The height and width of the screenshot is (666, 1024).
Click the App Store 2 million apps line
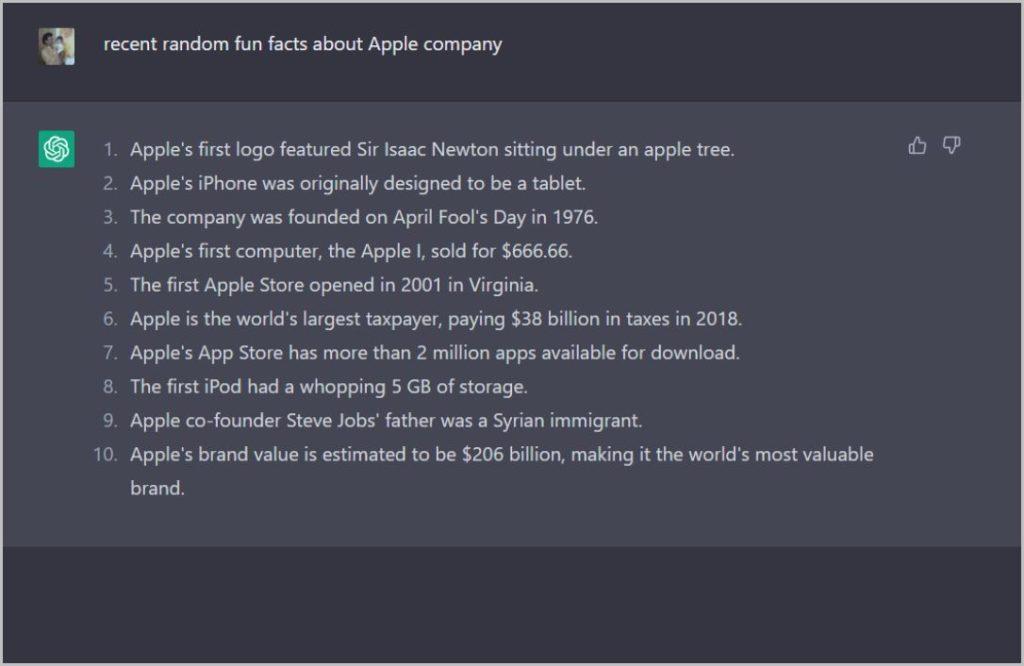click(x=435, y=353)
